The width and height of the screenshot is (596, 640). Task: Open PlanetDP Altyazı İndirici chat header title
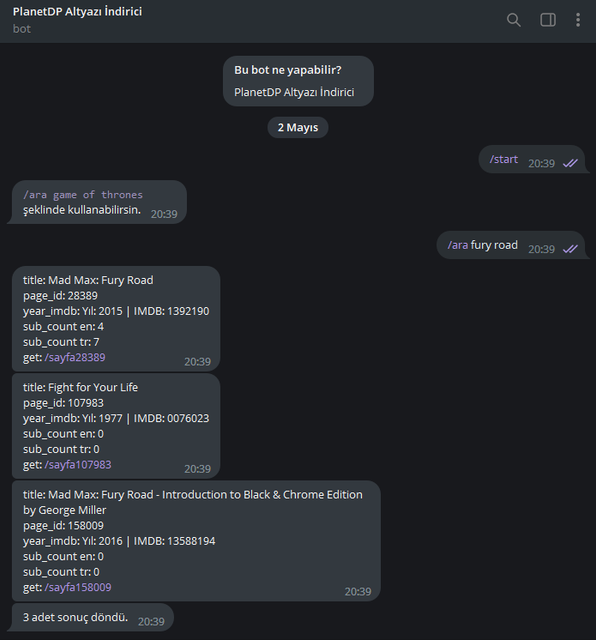[x=78, y=11]
